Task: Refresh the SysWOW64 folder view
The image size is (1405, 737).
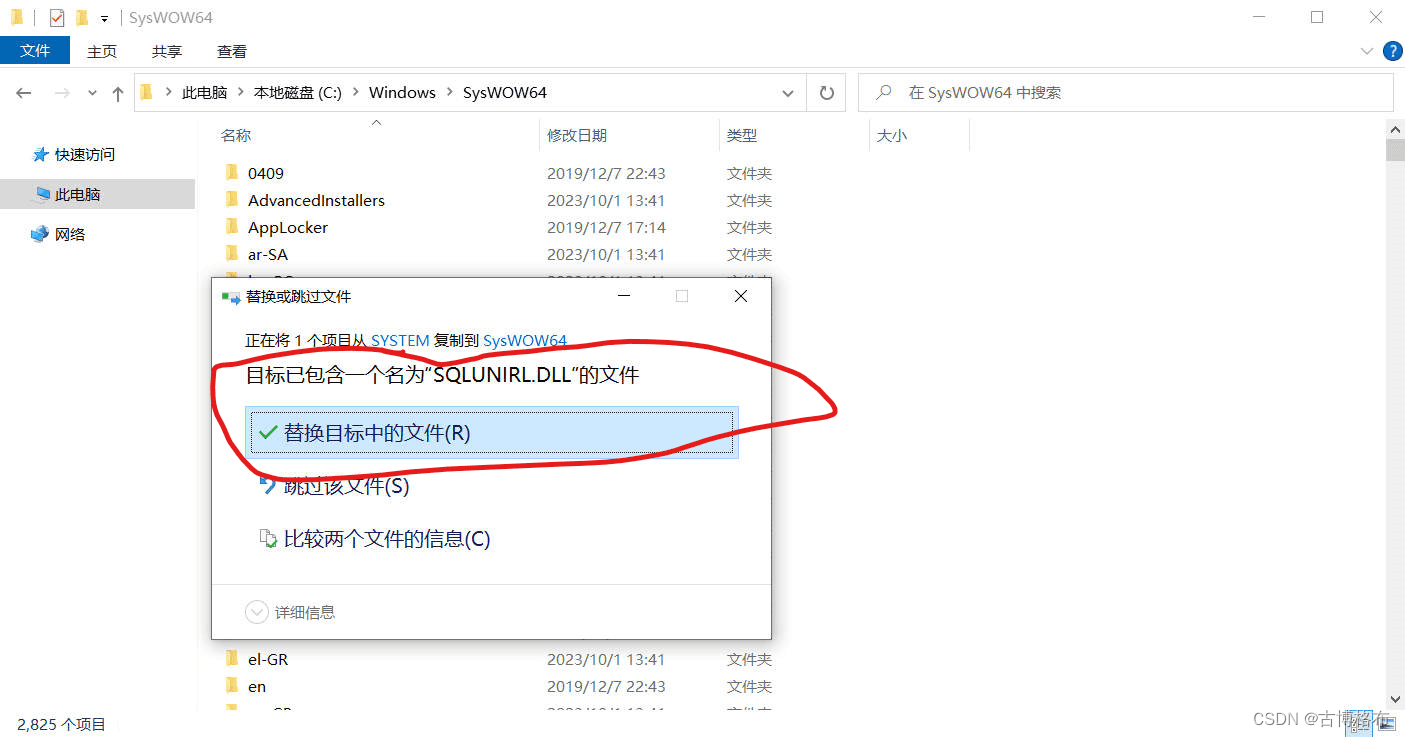Action: [x=826, y=93]
